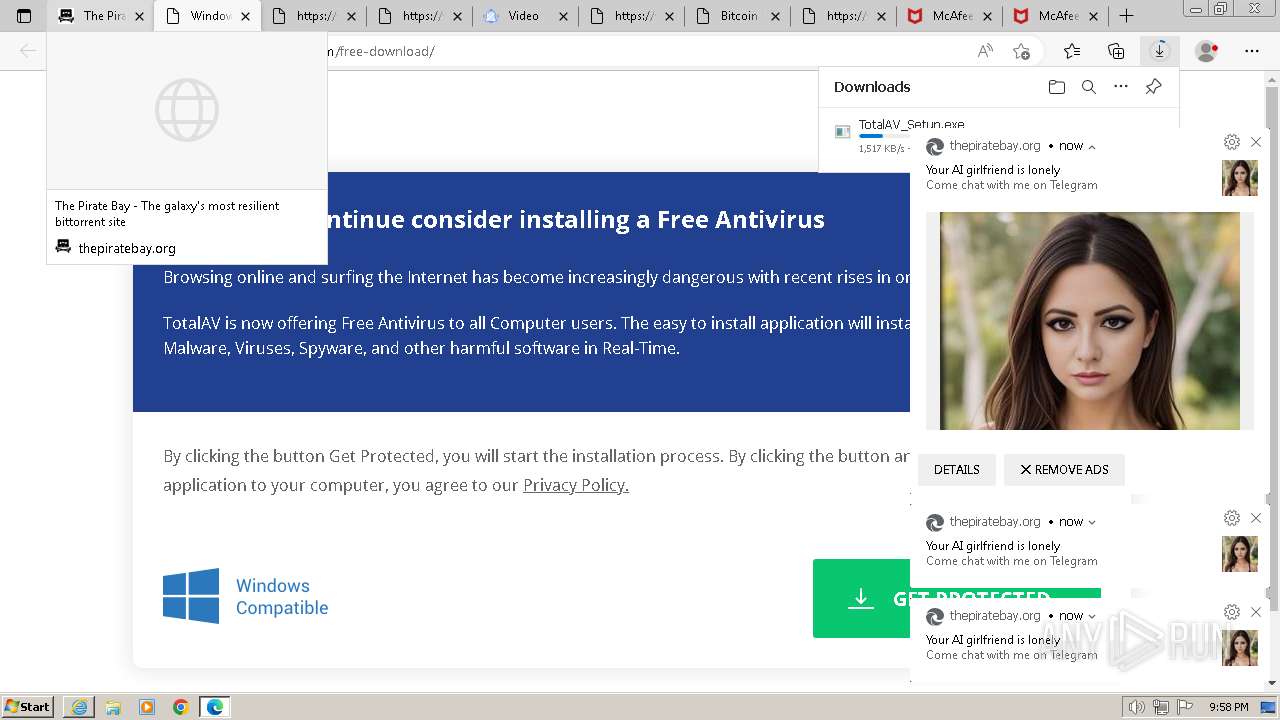
Task: Close the Windows tab
Action: 245,16
